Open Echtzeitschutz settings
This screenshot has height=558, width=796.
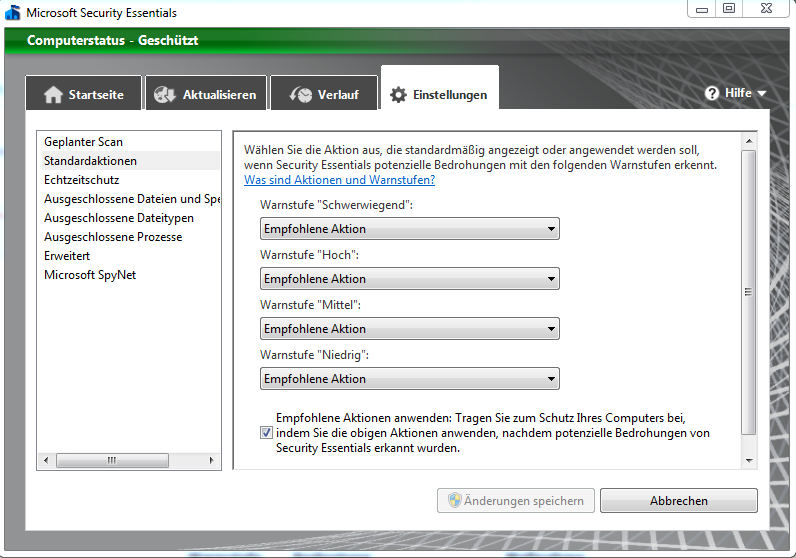(x=131, y=180)
